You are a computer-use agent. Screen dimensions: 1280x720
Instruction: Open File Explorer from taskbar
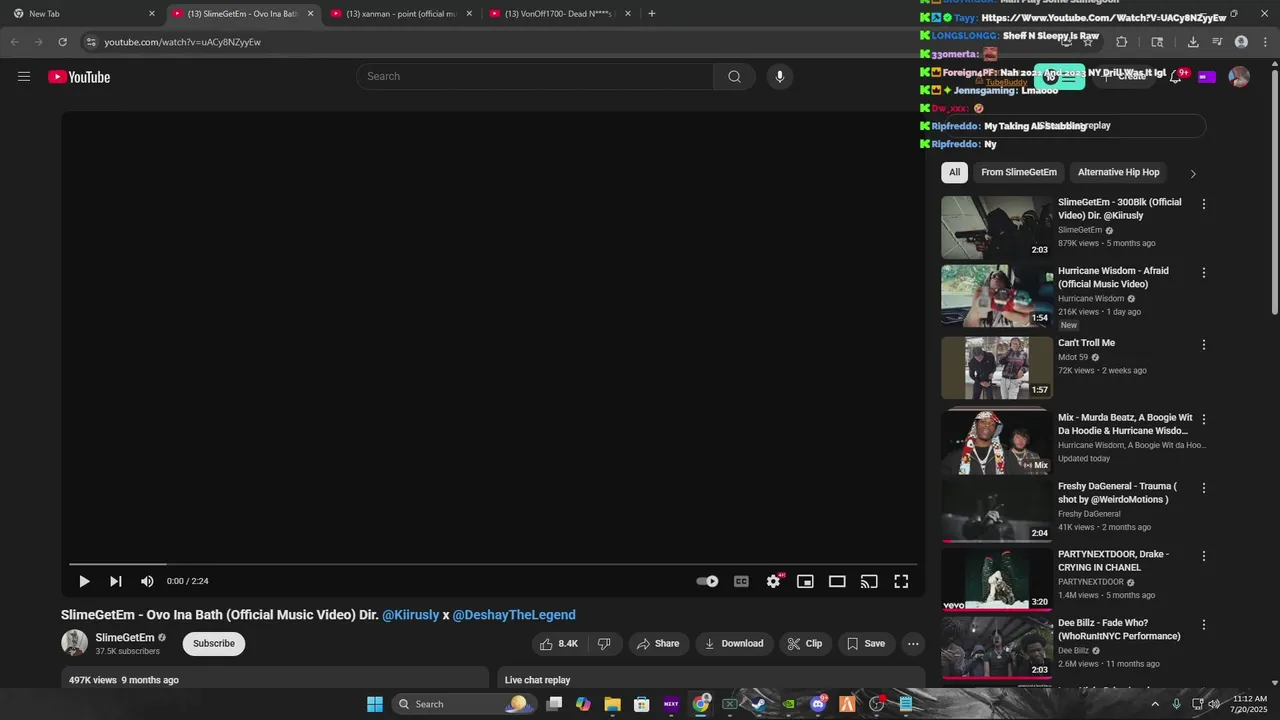coord(612,704)
